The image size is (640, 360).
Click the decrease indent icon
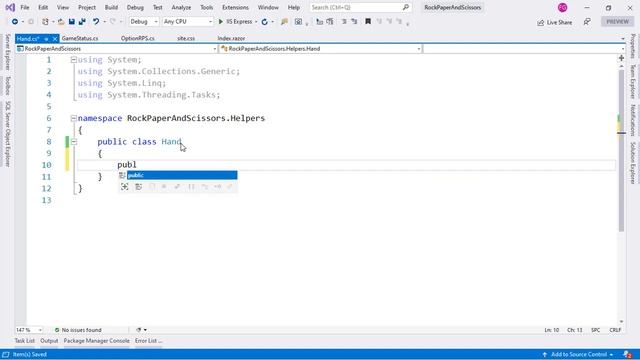coord(344,22)
